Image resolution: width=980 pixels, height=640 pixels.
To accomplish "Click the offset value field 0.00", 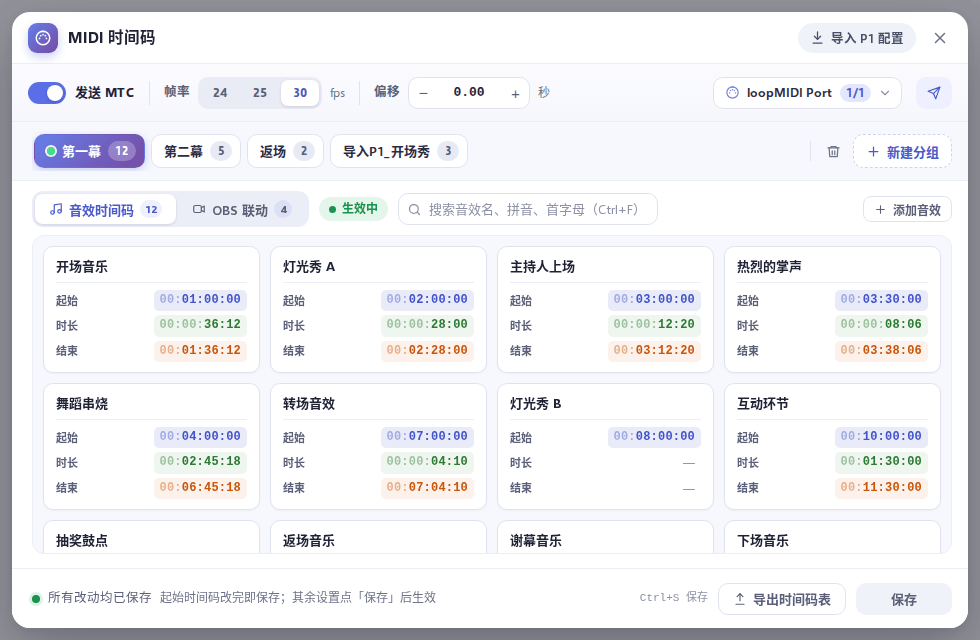I will (x=469, y=92).
